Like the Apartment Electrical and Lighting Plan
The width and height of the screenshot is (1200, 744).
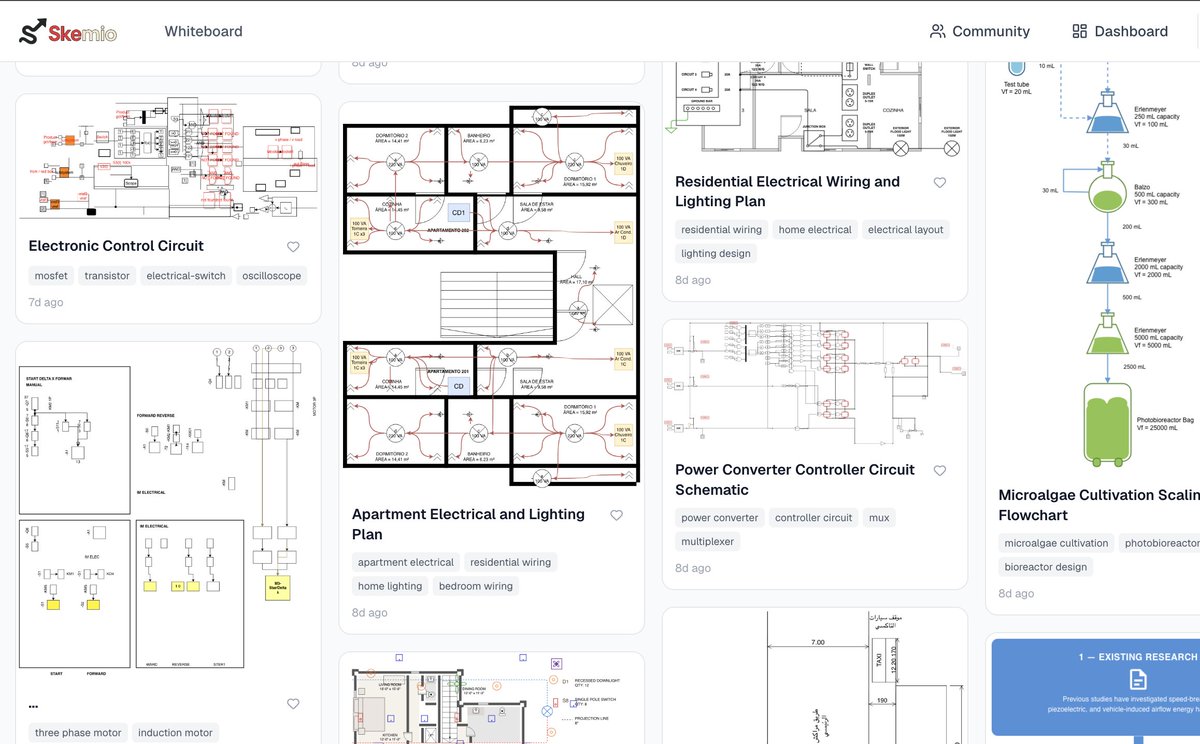616,515
